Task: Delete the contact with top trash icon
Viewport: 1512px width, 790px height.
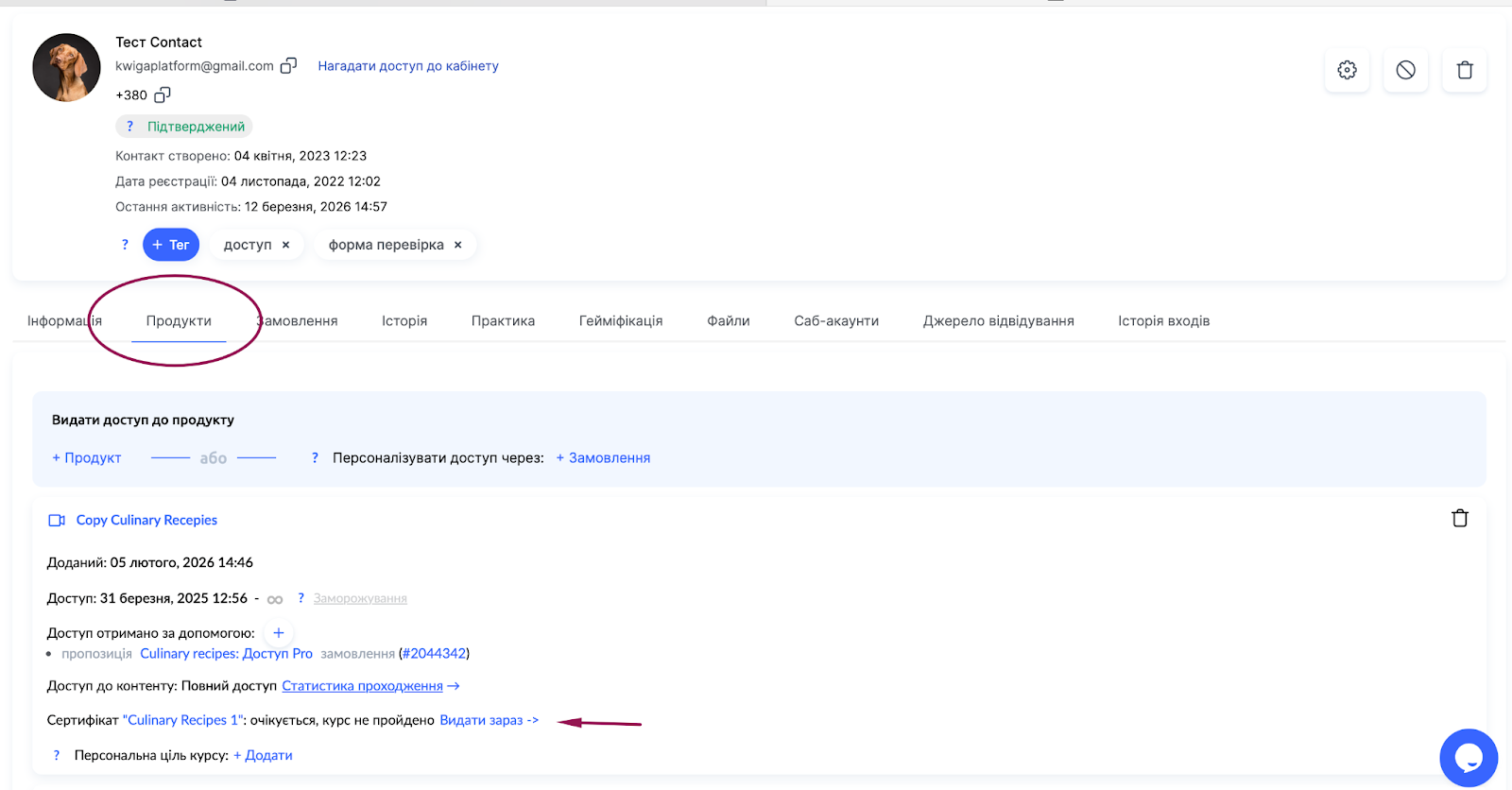Action: tap(1464, 70)
